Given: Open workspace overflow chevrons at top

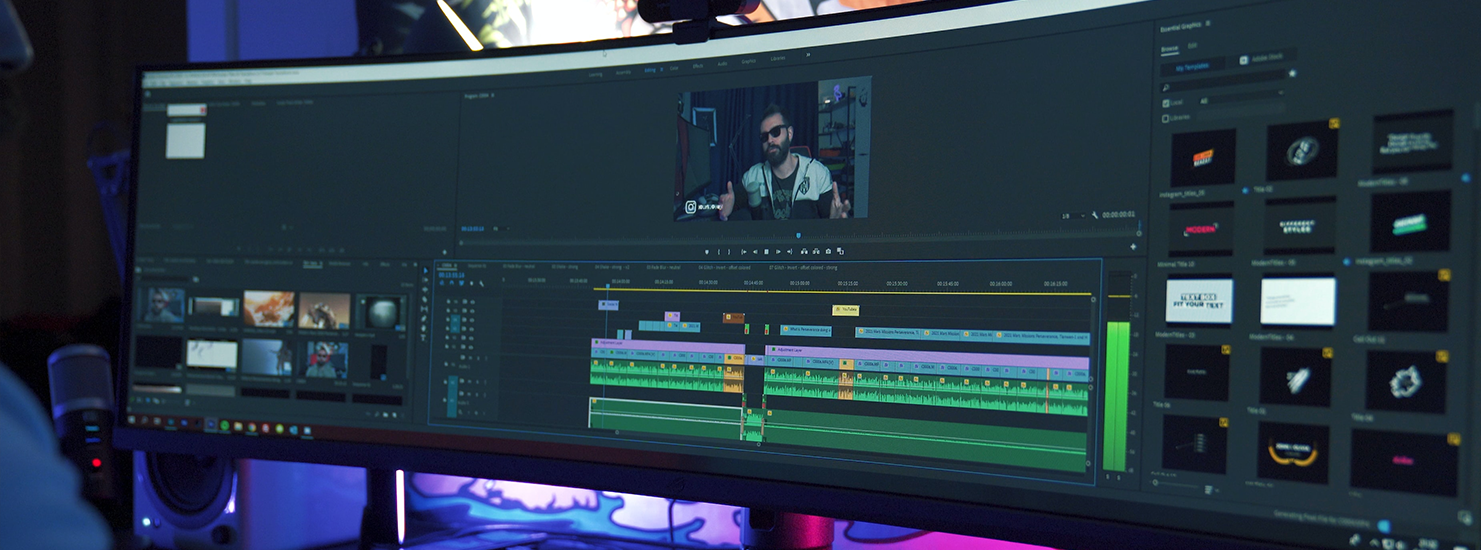Looking at the screenshot, I should 808,55.
